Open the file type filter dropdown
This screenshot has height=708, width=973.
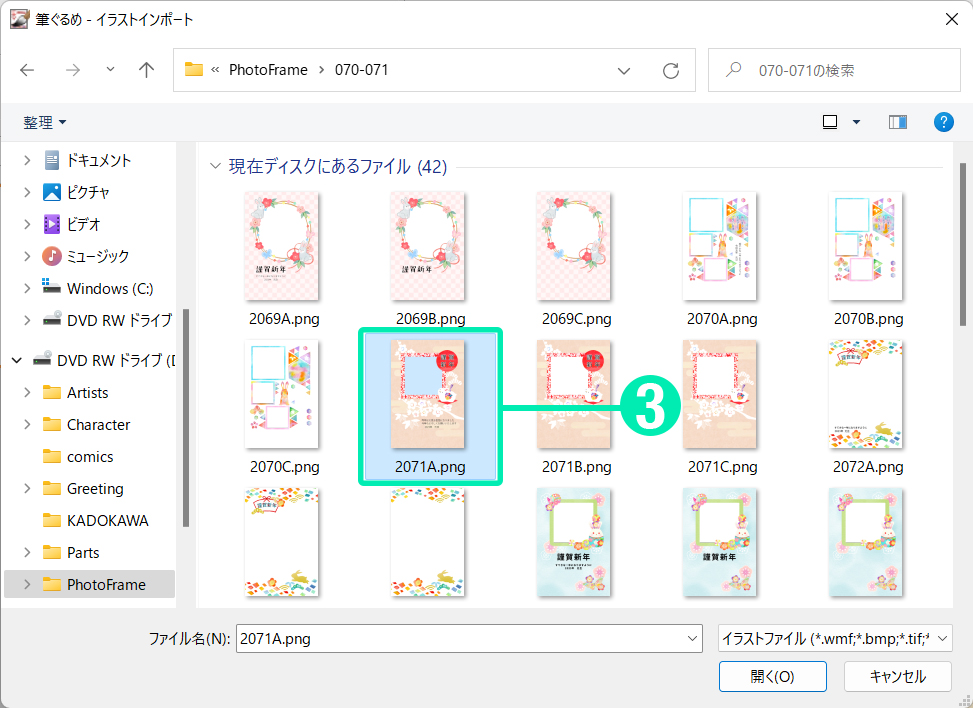[x=835, y=638]
